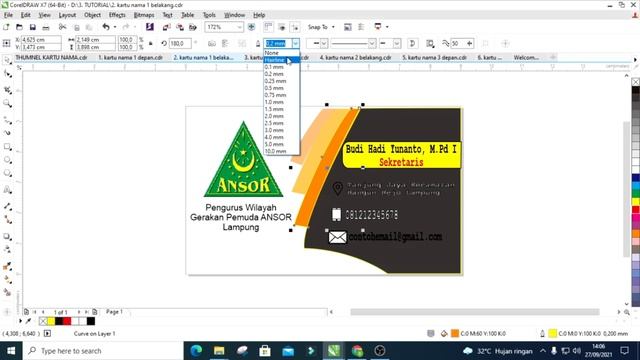This screenshot has width=640, height=360.
Task: Select the Interactive Fill tool
Action: [x=7, y=280]
